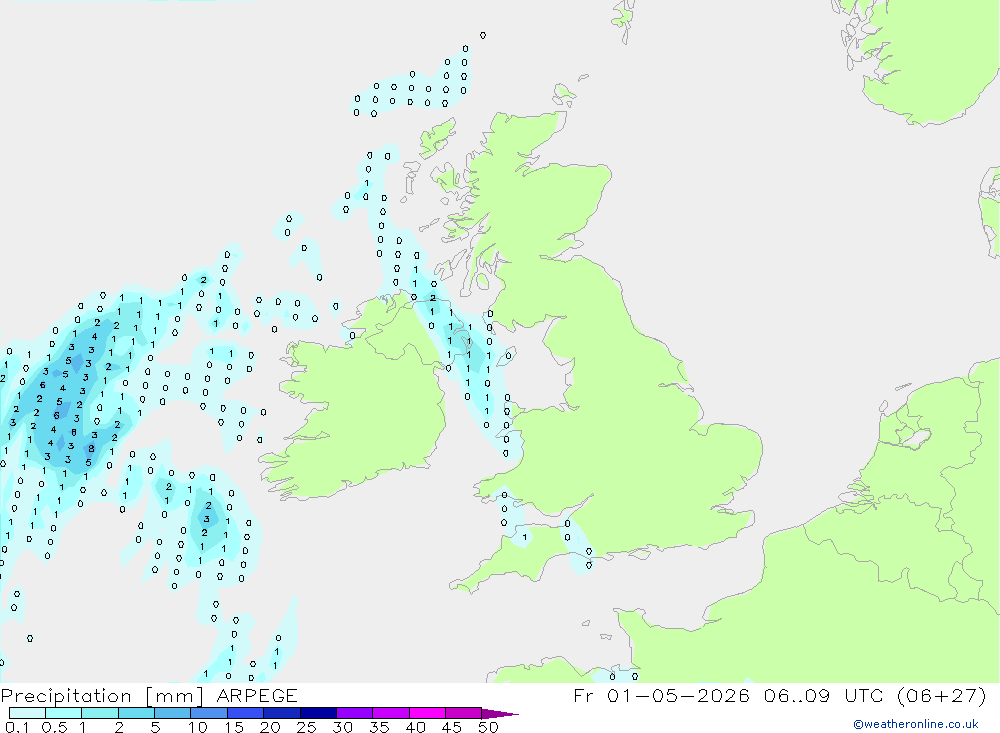Click the 15–20 mm legend color box
The image size is (1000, 733).
coord(246,713)
